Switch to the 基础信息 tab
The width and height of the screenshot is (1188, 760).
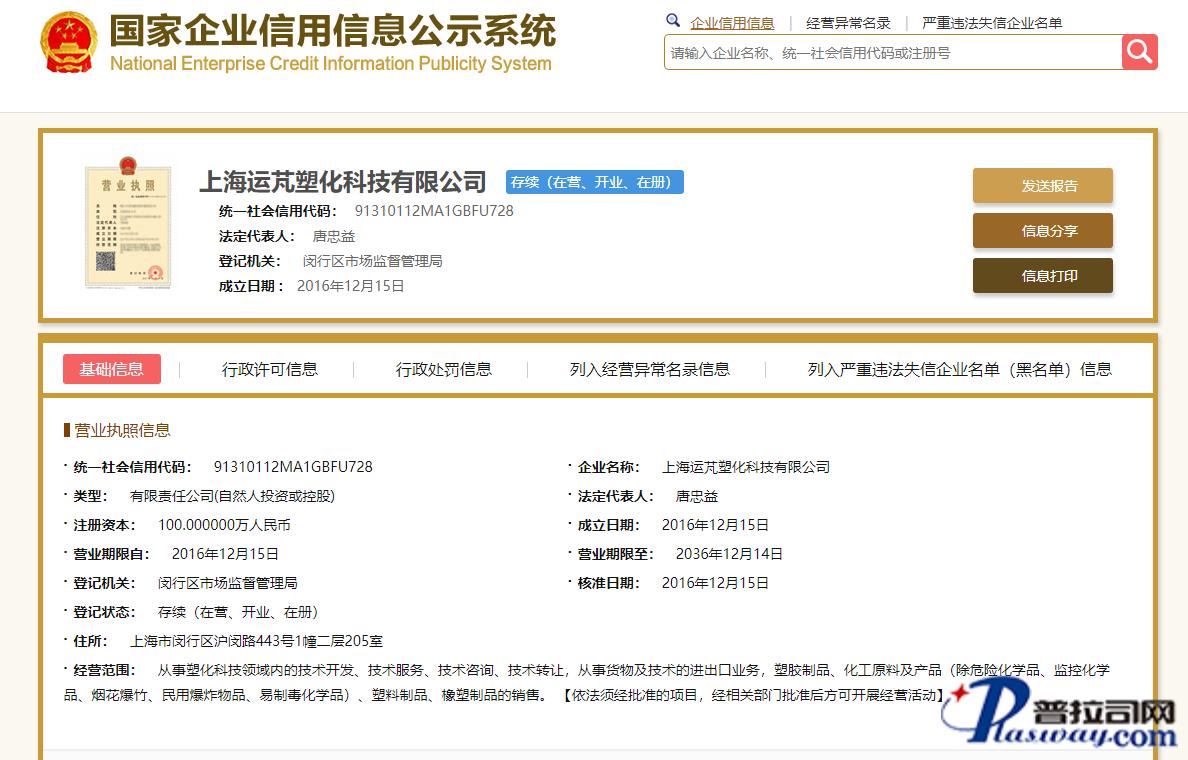[x=112, y=369]
